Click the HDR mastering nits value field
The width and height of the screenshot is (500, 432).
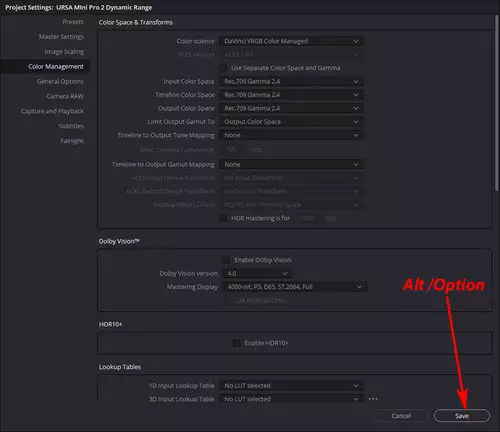[307, 218]
